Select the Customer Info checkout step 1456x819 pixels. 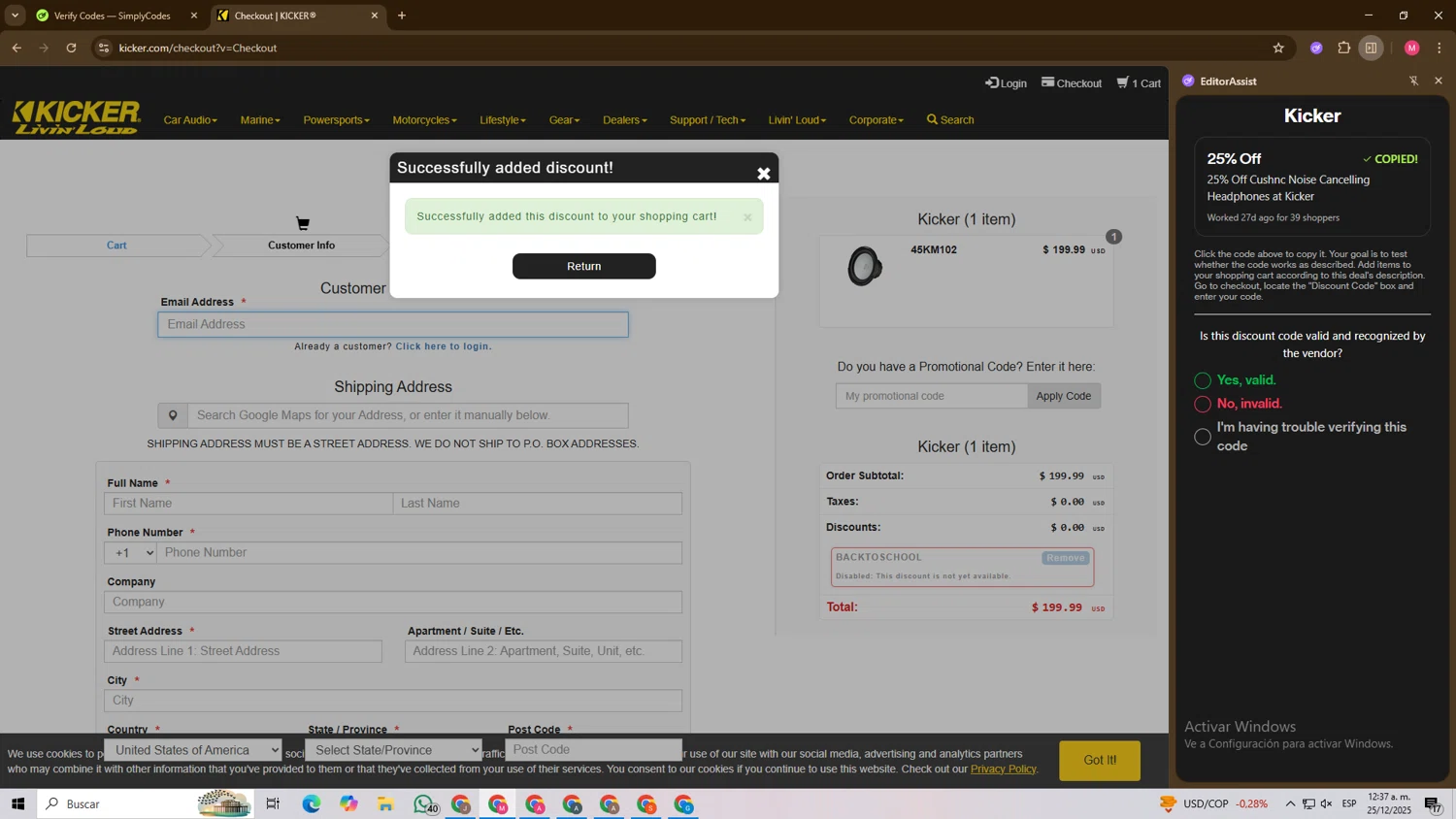302,246
